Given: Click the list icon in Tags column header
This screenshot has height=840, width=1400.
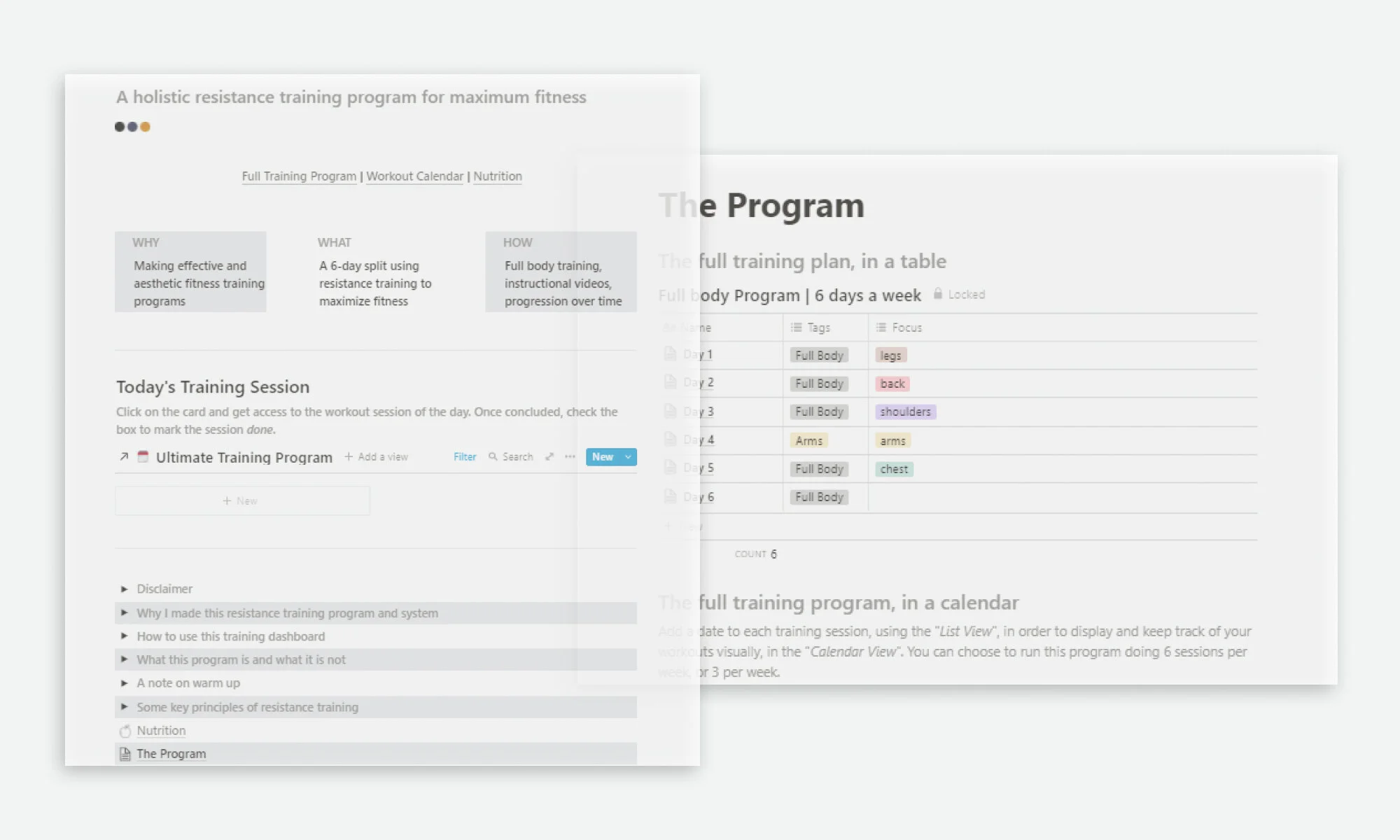Looking at the screenshot, I should (796, 328).
